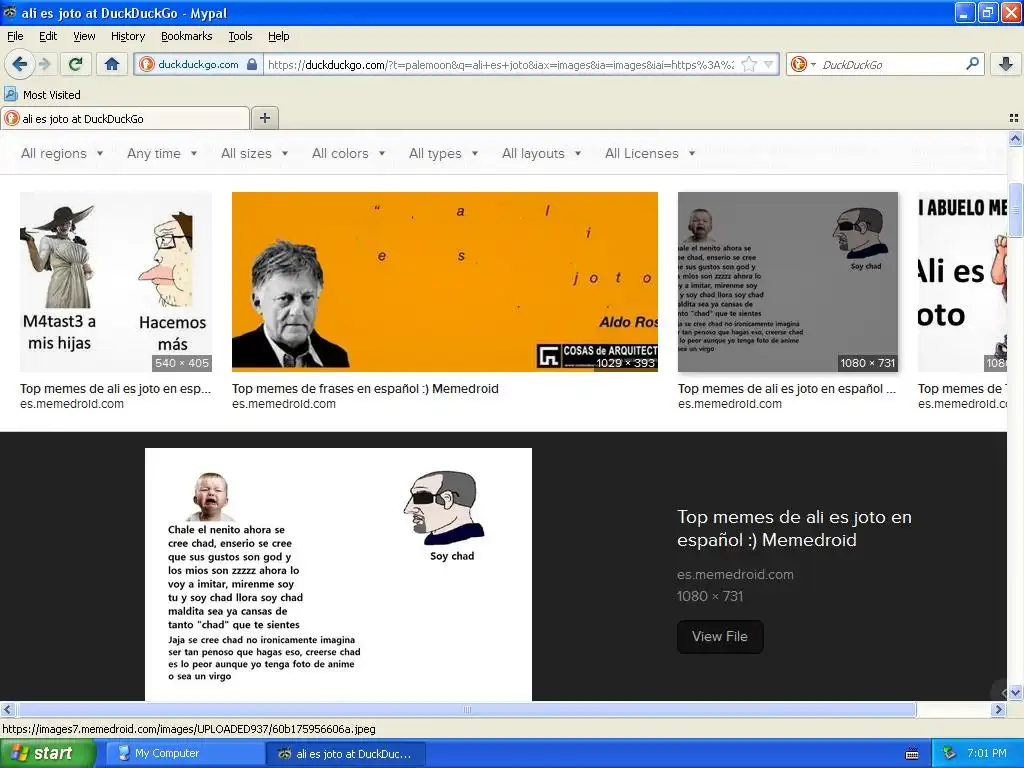The image size is (1024, 768).
Task: Go back with the Back arrow button
Action: [20, 64]
